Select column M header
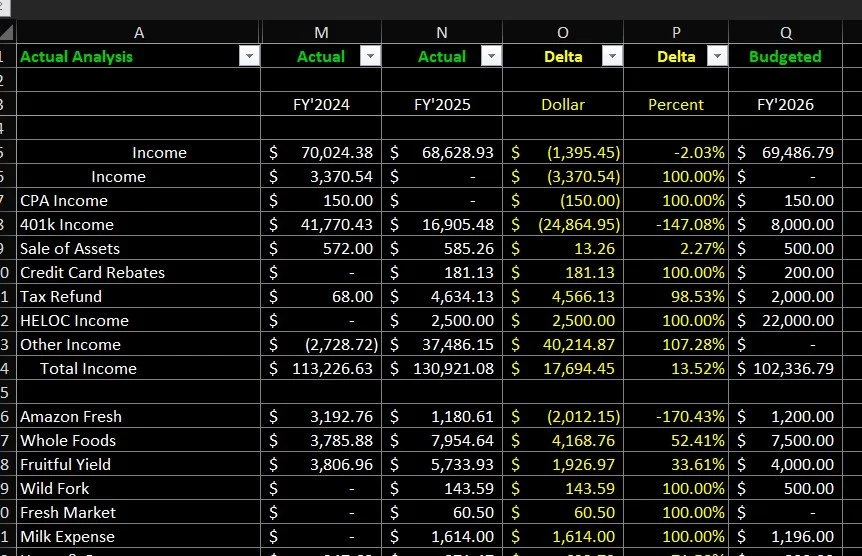Screen dimensions: 862x556 [321, 32]
